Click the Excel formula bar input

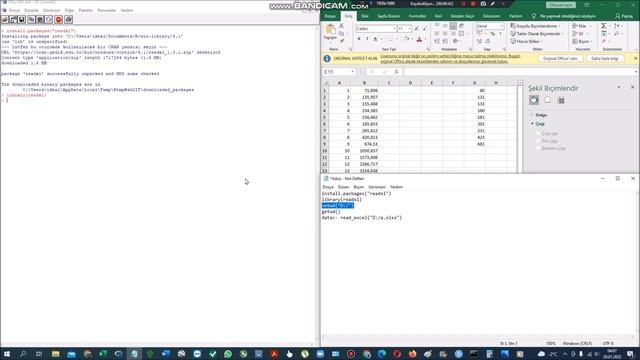(518, 72)
